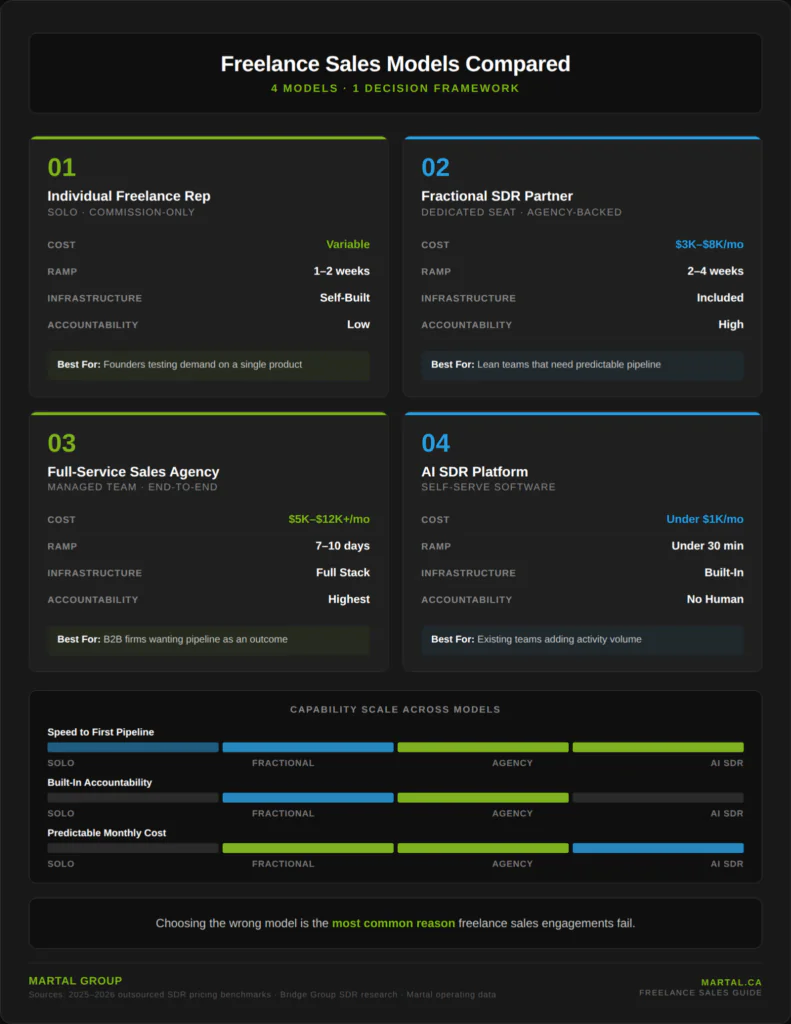Click the AI SDR bar under Speed to First Pipeline
The image size is (791, 1024).
658,747
